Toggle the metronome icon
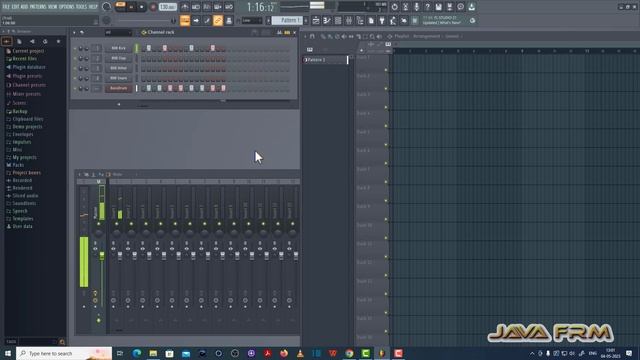640x360 pixels. pos(185,7)
